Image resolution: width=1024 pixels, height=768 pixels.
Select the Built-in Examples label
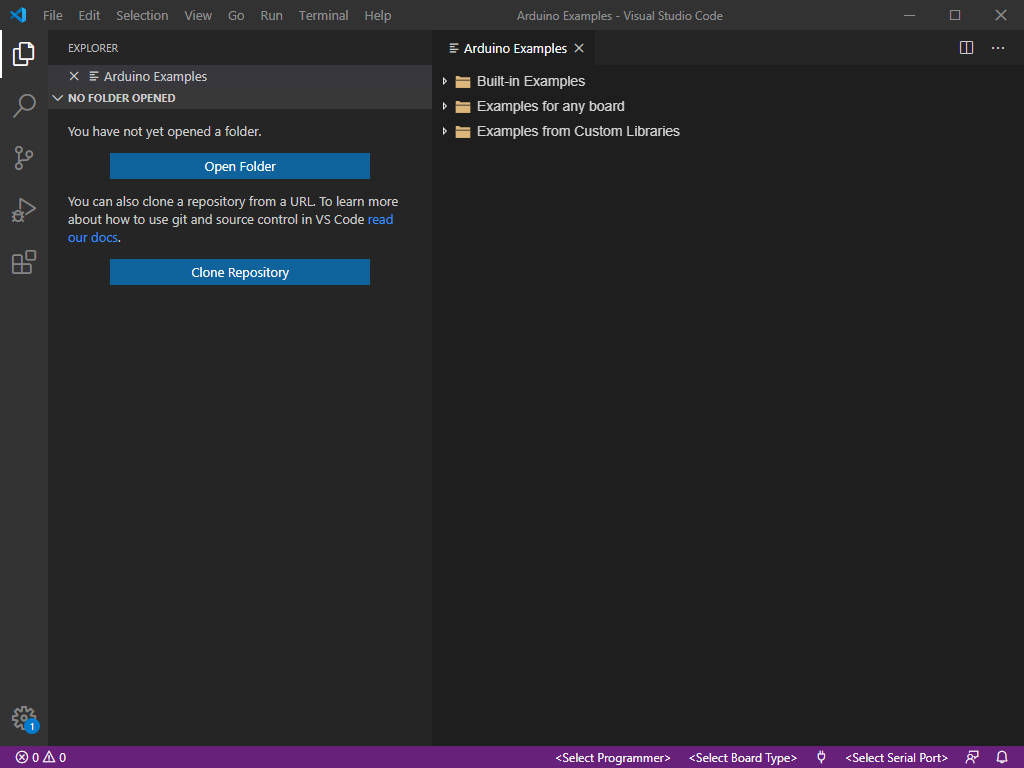coord(531,81)
